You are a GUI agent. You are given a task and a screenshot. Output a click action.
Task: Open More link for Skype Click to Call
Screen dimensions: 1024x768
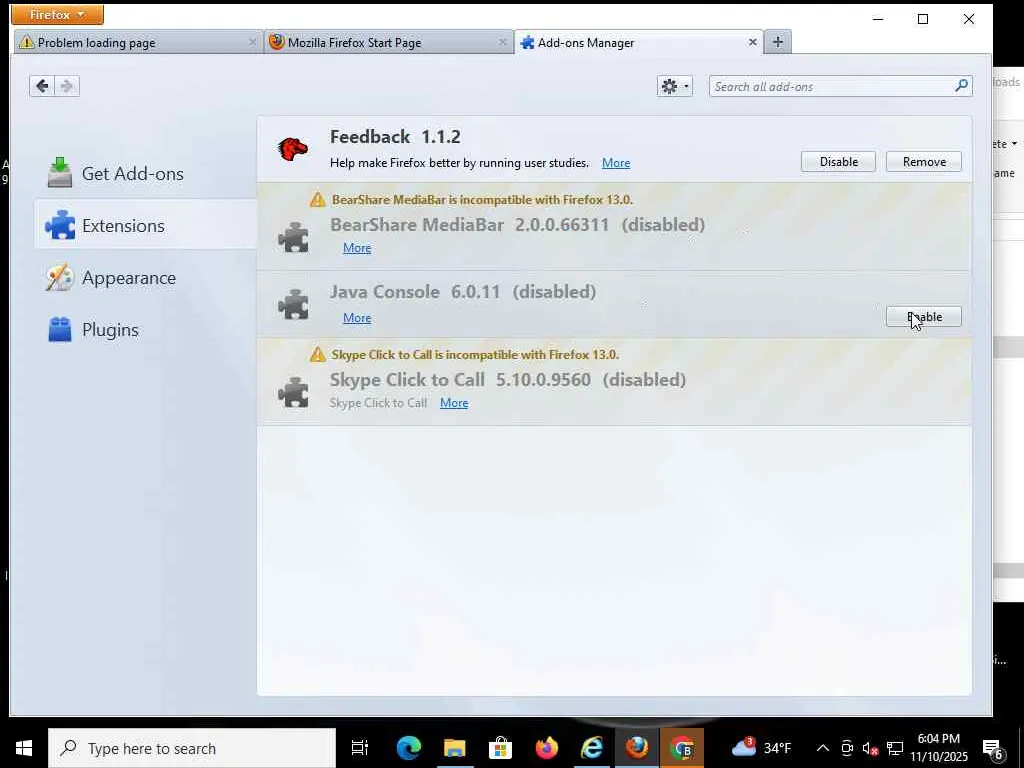click(454, 403)
